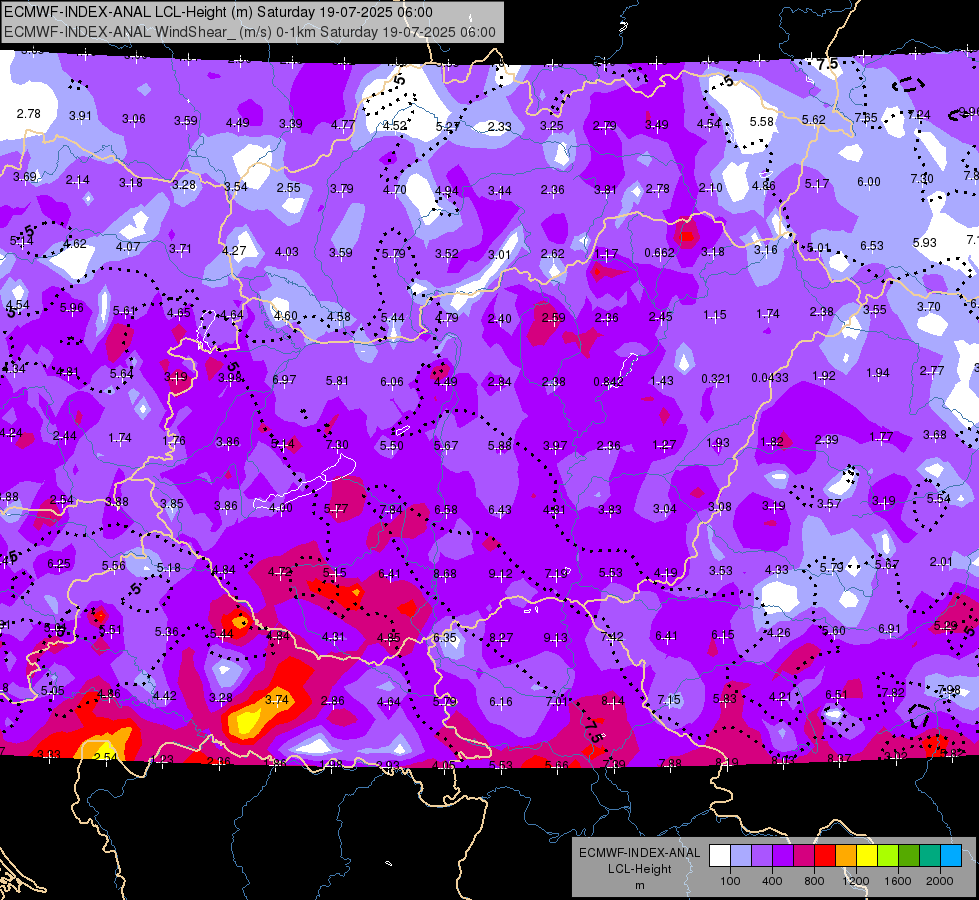Click the wind shear value '2.33'
979x900 pixels.
(499, 127)
